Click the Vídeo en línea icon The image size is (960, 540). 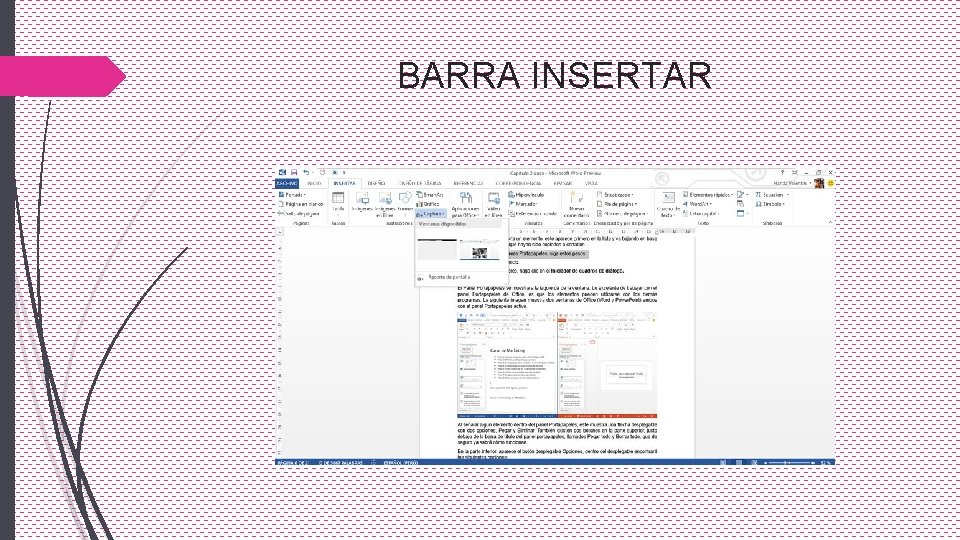pos(493,204)
